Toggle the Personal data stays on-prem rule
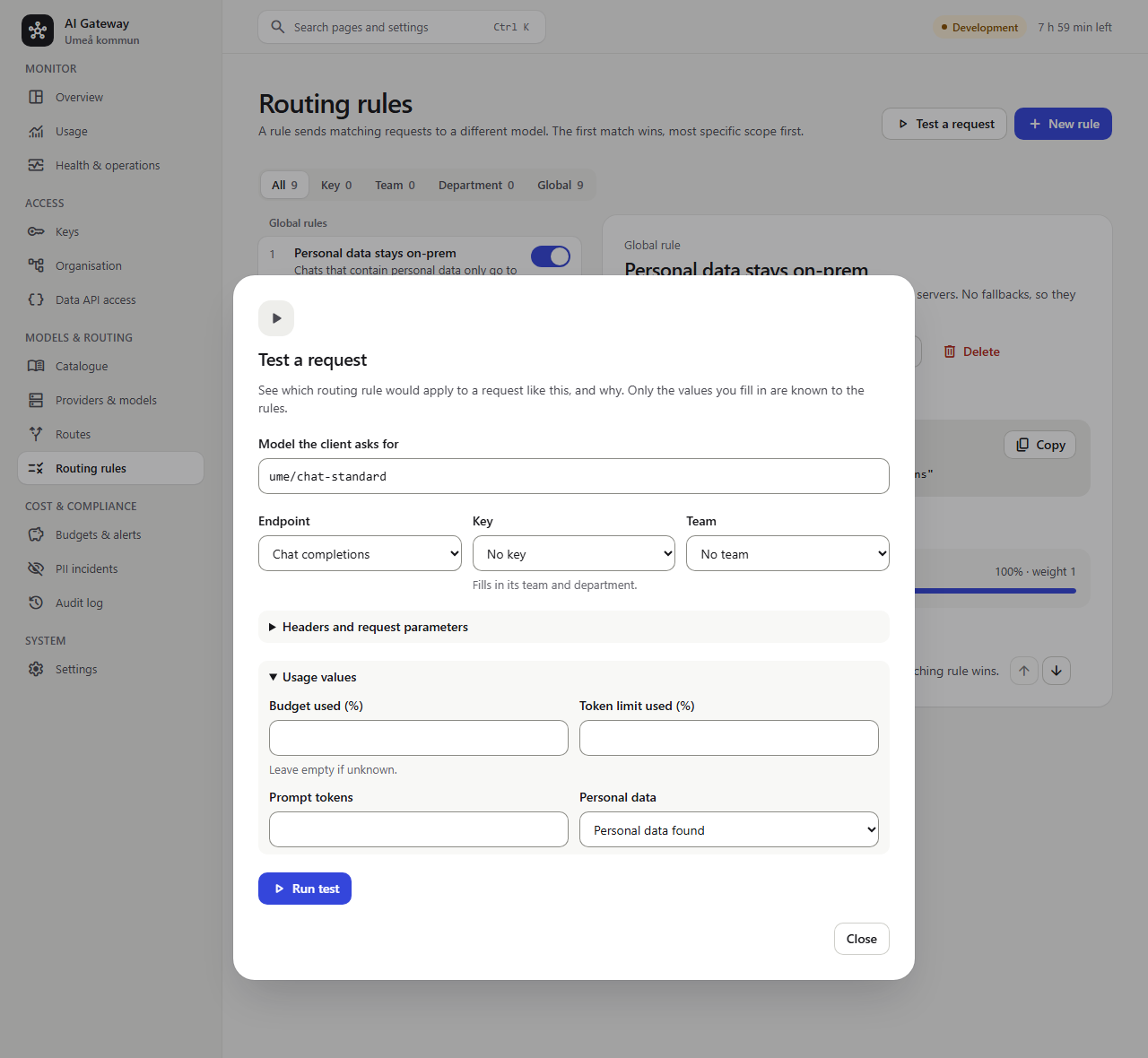The width and height of the screenshot is (1148, 1058). [551, 256]
